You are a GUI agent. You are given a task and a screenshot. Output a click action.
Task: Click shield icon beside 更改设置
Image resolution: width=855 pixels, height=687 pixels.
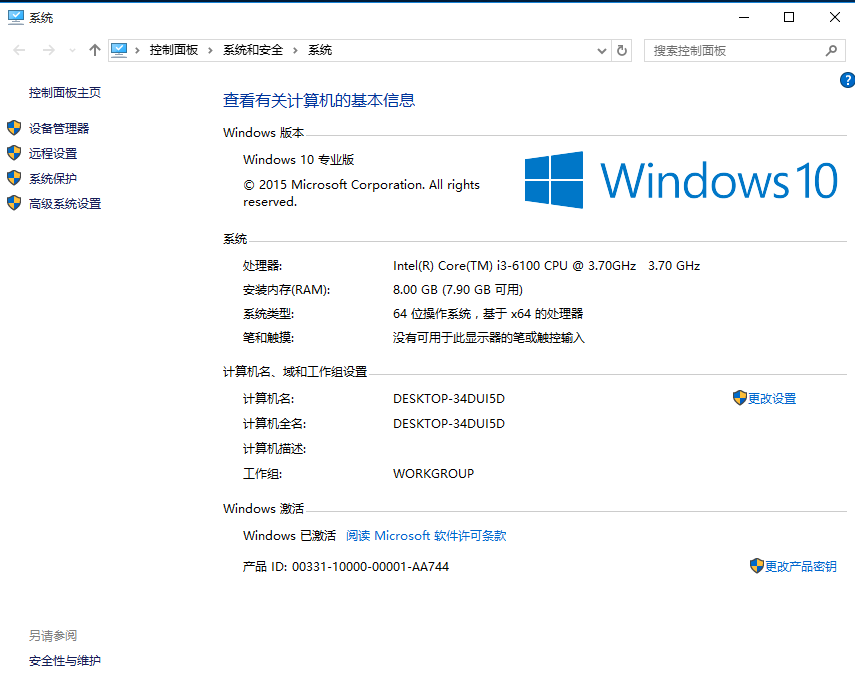739,398
